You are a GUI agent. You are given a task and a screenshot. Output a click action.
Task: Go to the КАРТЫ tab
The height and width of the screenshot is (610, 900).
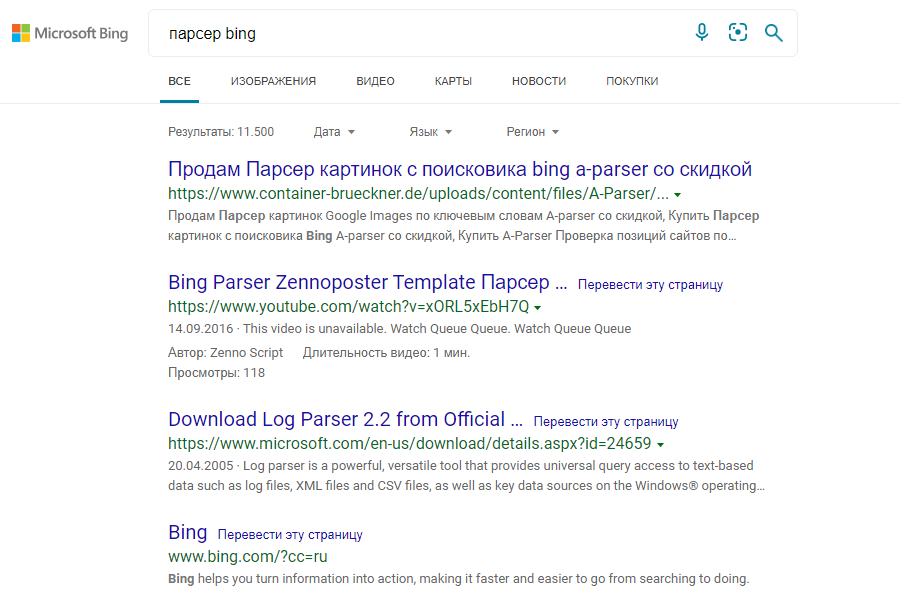pyautogui.click(x=453, y=81)
